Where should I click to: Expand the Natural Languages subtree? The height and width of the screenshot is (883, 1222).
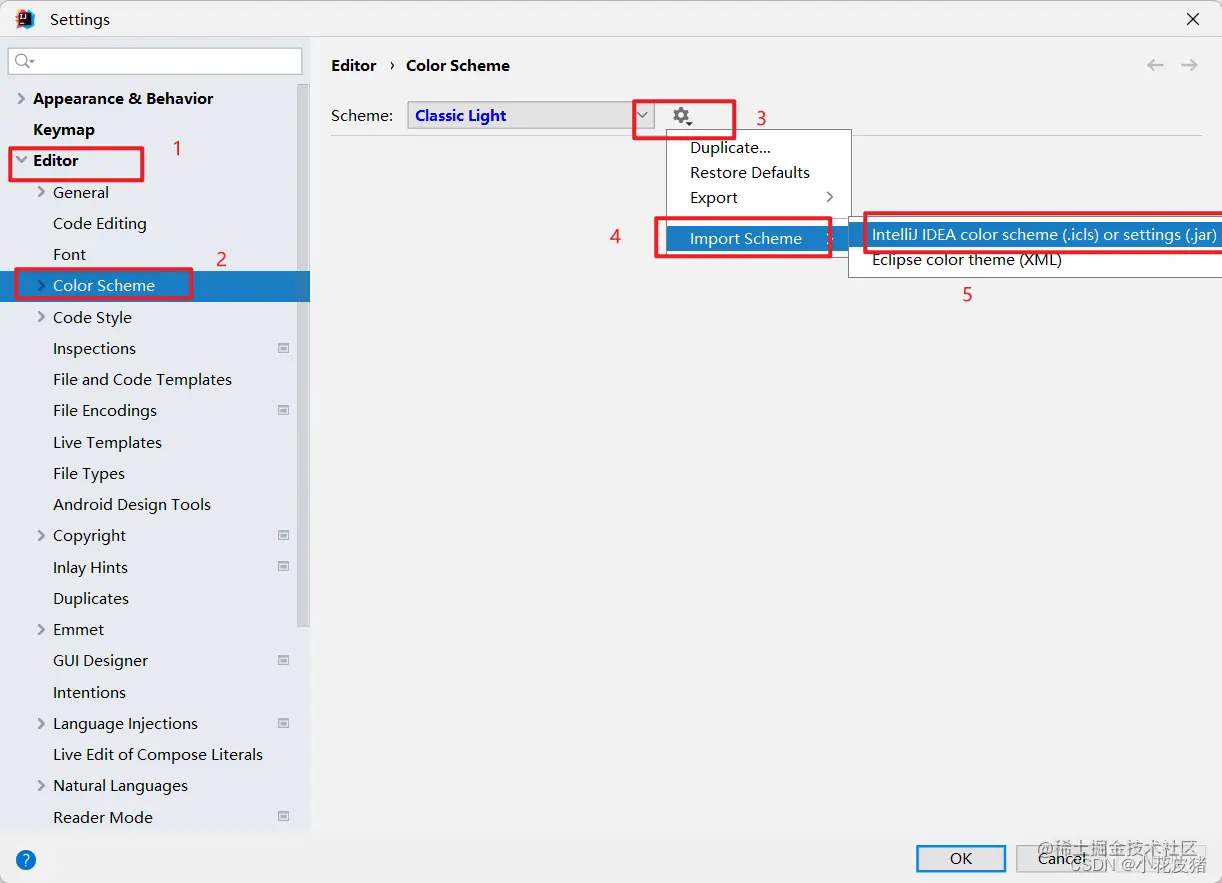pyautogui.click(x=41, y=785)
